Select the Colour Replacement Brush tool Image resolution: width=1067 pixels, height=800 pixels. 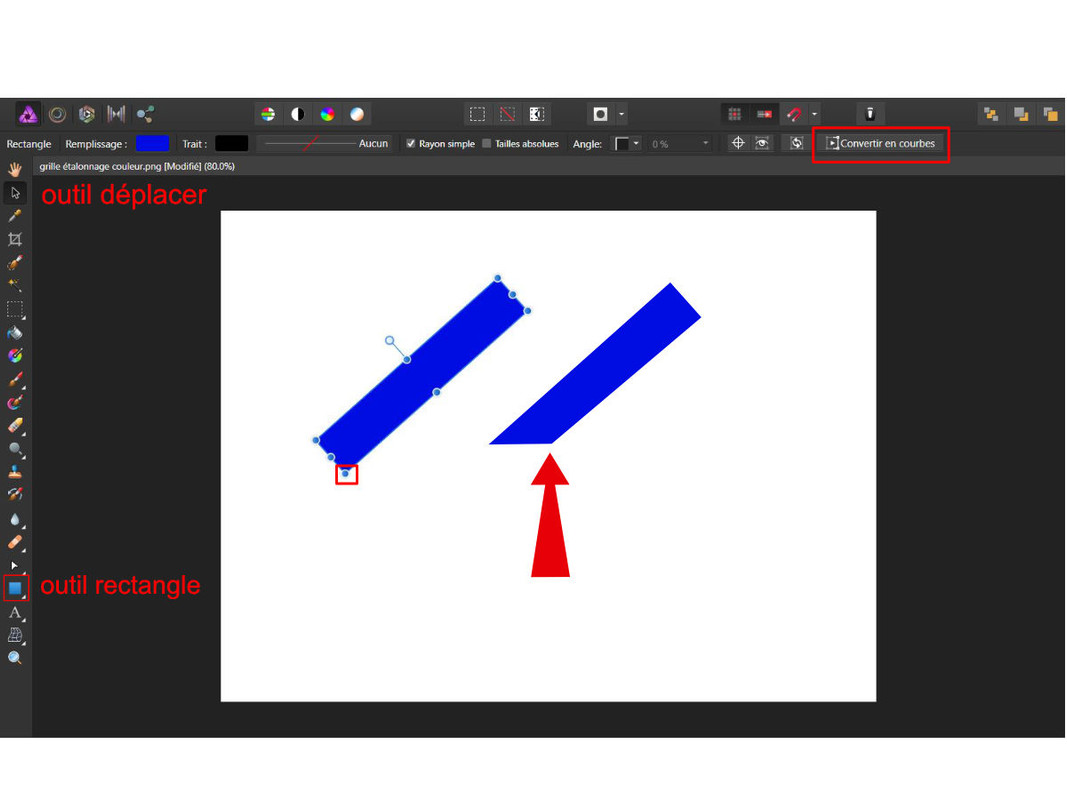[x=15, y=403]
